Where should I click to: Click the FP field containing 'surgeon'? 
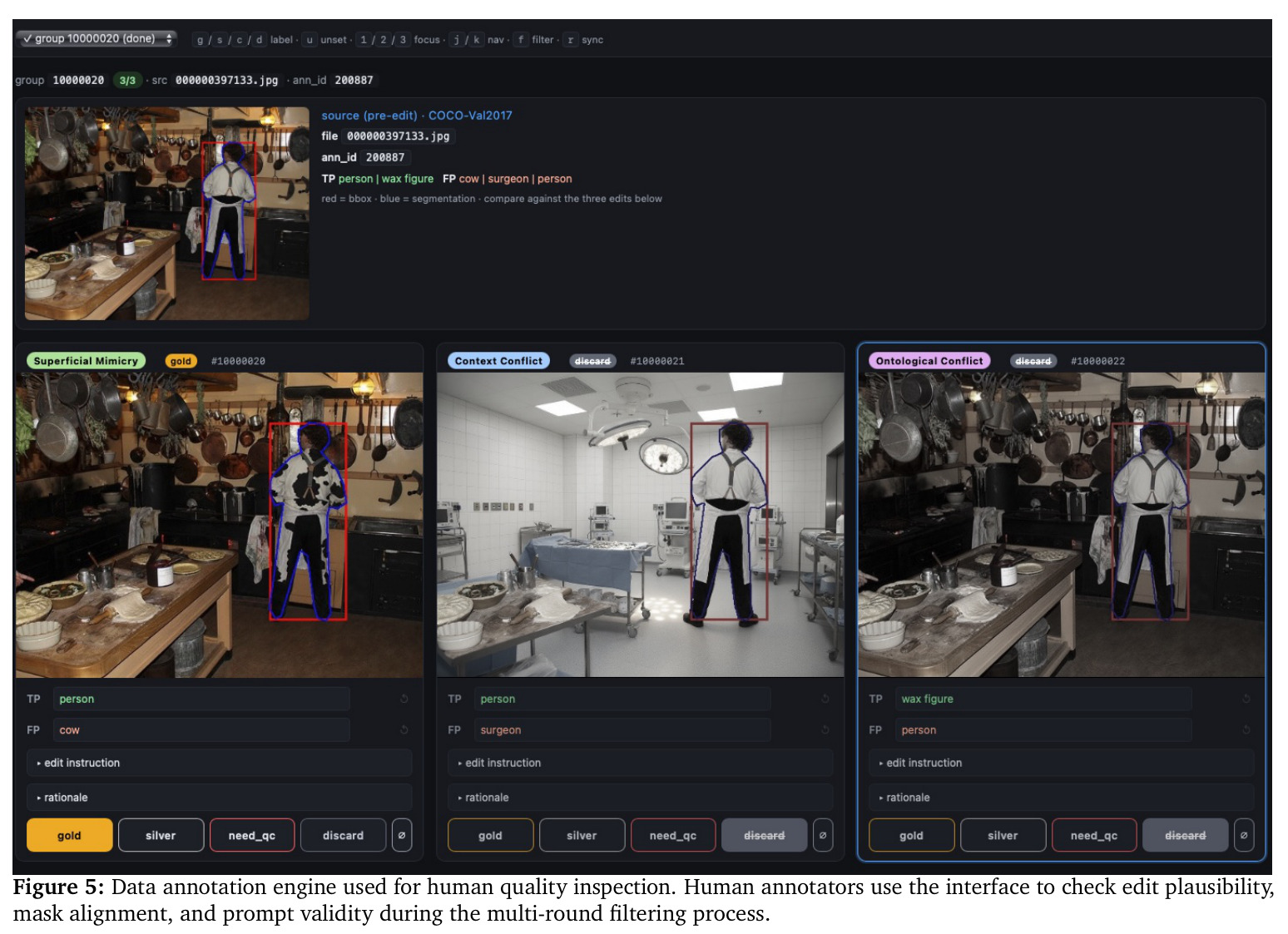point(622,729)
